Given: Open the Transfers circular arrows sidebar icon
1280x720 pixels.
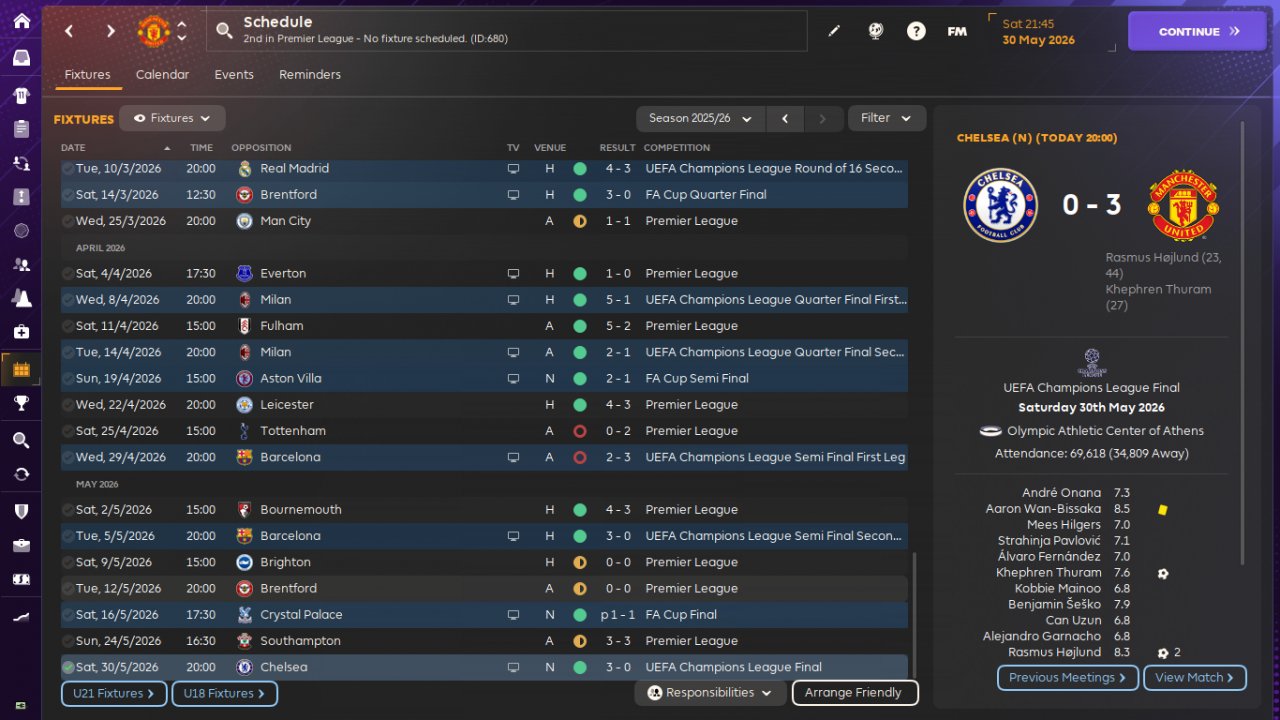Looking at the screenshot, I should pyautogui.click(x=21, y=474).
